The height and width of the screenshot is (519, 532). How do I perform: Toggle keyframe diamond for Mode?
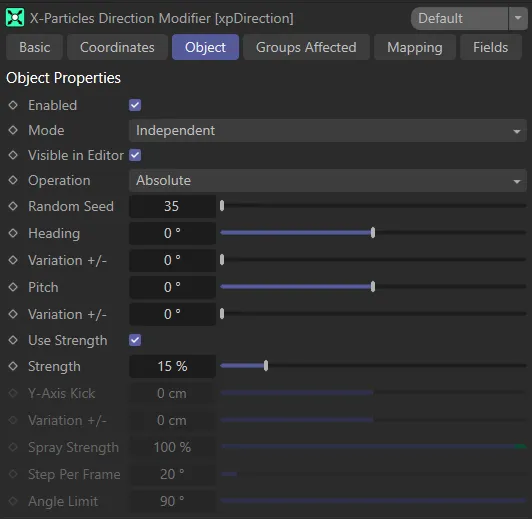[13, 130]
